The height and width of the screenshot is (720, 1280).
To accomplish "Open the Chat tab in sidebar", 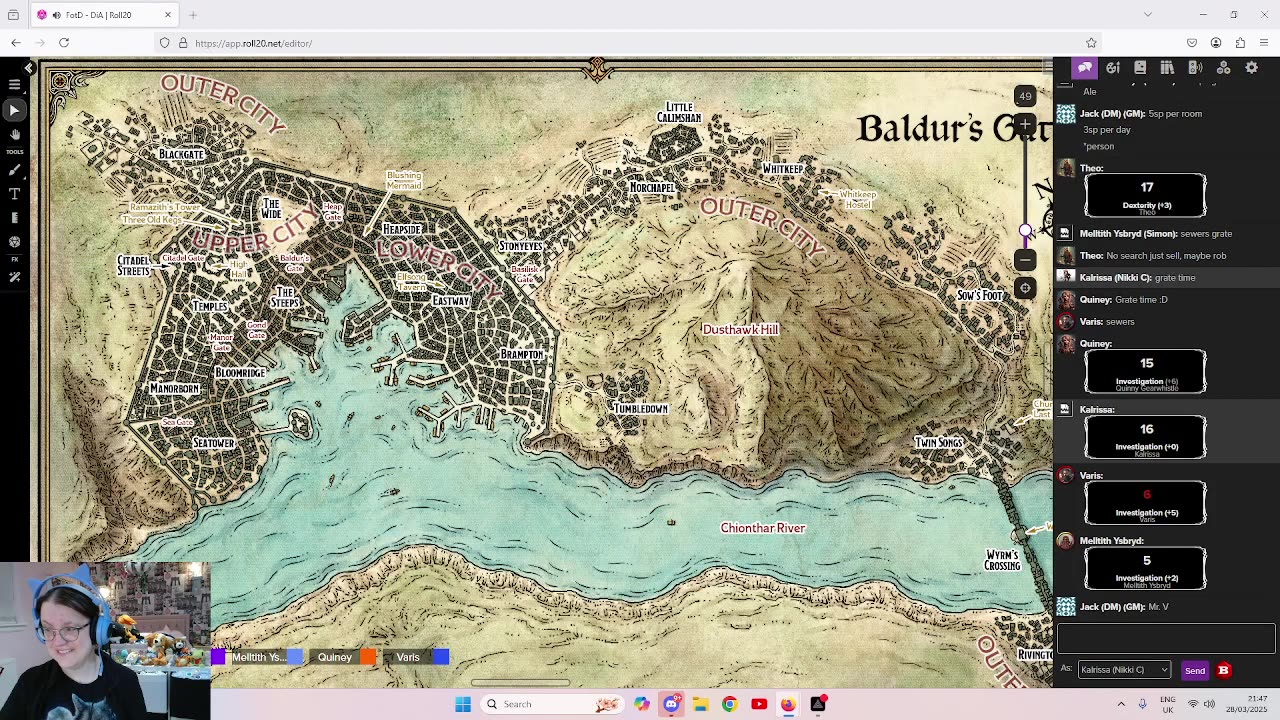I will click(x=1085, y=67).
